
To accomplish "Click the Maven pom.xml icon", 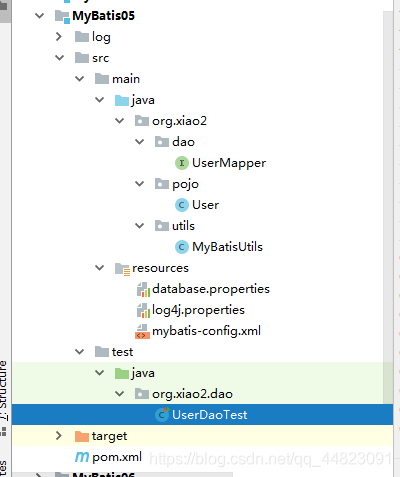I will [x=82, y=457].
